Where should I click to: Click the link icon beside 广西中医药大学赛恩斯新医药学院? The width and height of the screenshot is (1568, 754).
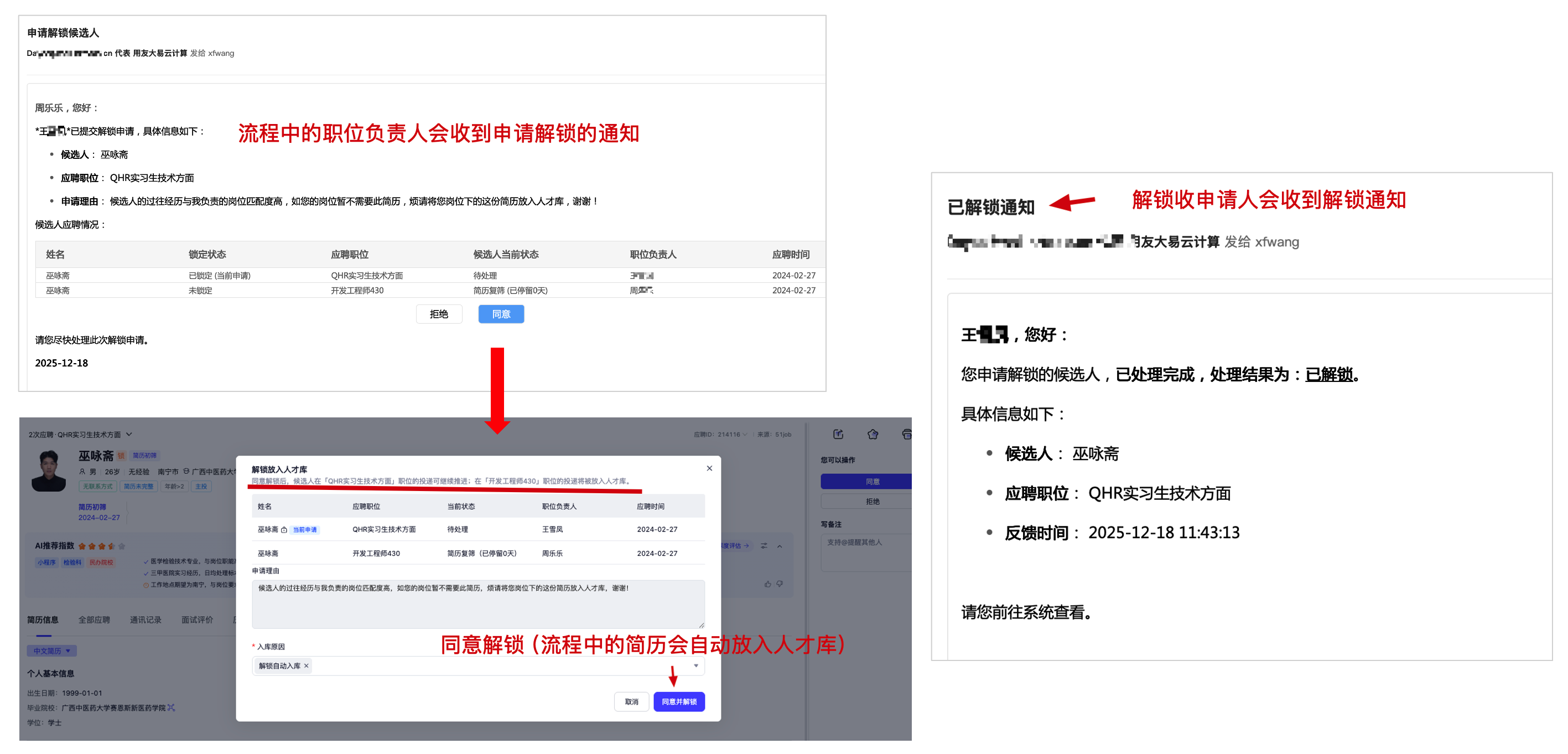(171, 707)
